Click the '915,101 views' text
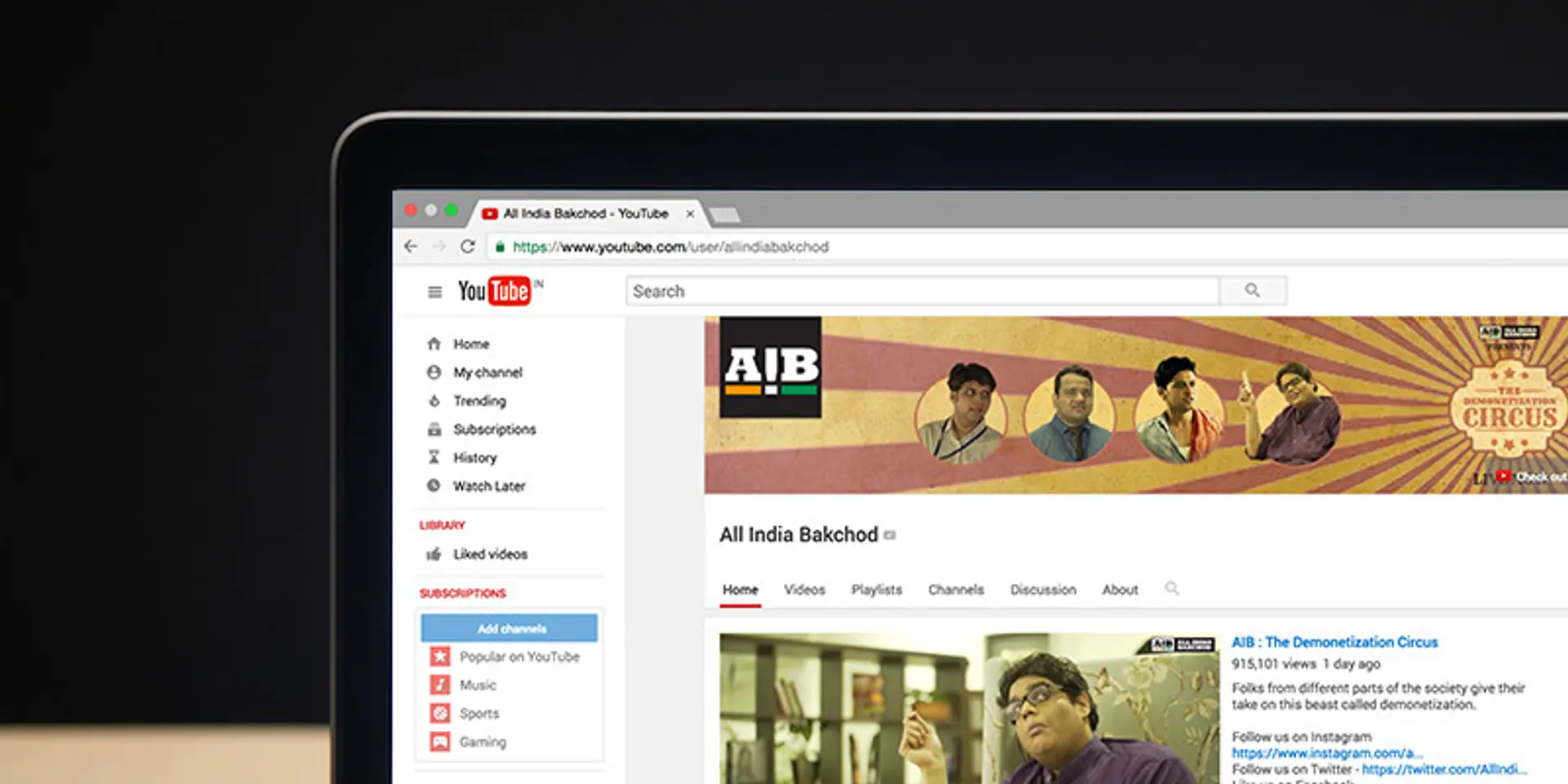Screen dimensions: 1568x784 1273,664
